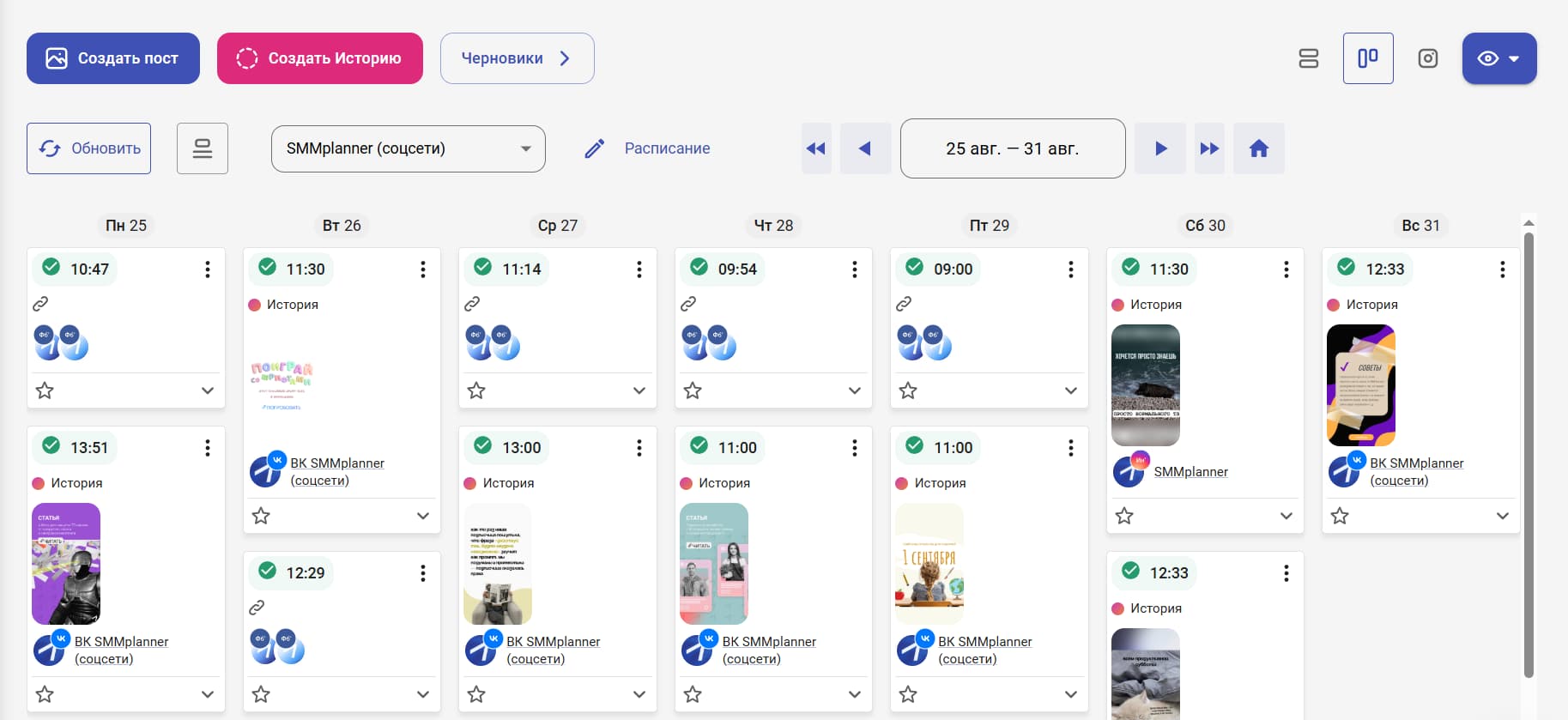
Task: Star the Thursday 09:54 post
Action: click(x=693, y=390)
